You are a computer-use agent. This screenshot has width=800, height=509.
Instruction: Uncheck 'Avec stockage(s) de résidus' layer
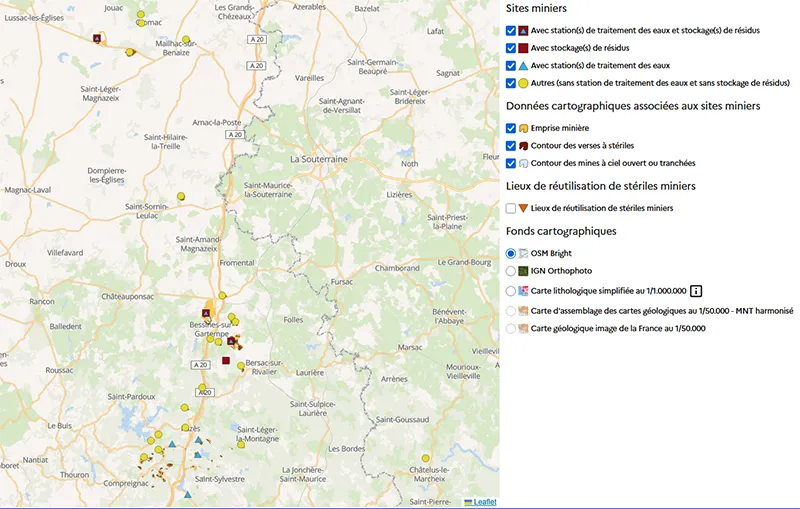512,48
